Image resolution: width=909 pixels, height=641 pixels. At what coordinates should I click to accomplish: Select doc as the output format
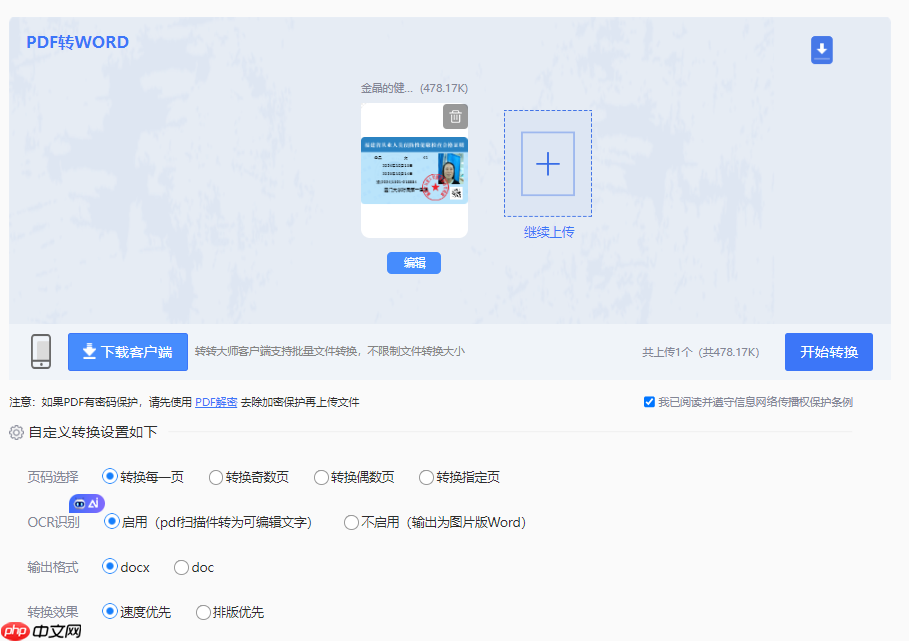182,567
